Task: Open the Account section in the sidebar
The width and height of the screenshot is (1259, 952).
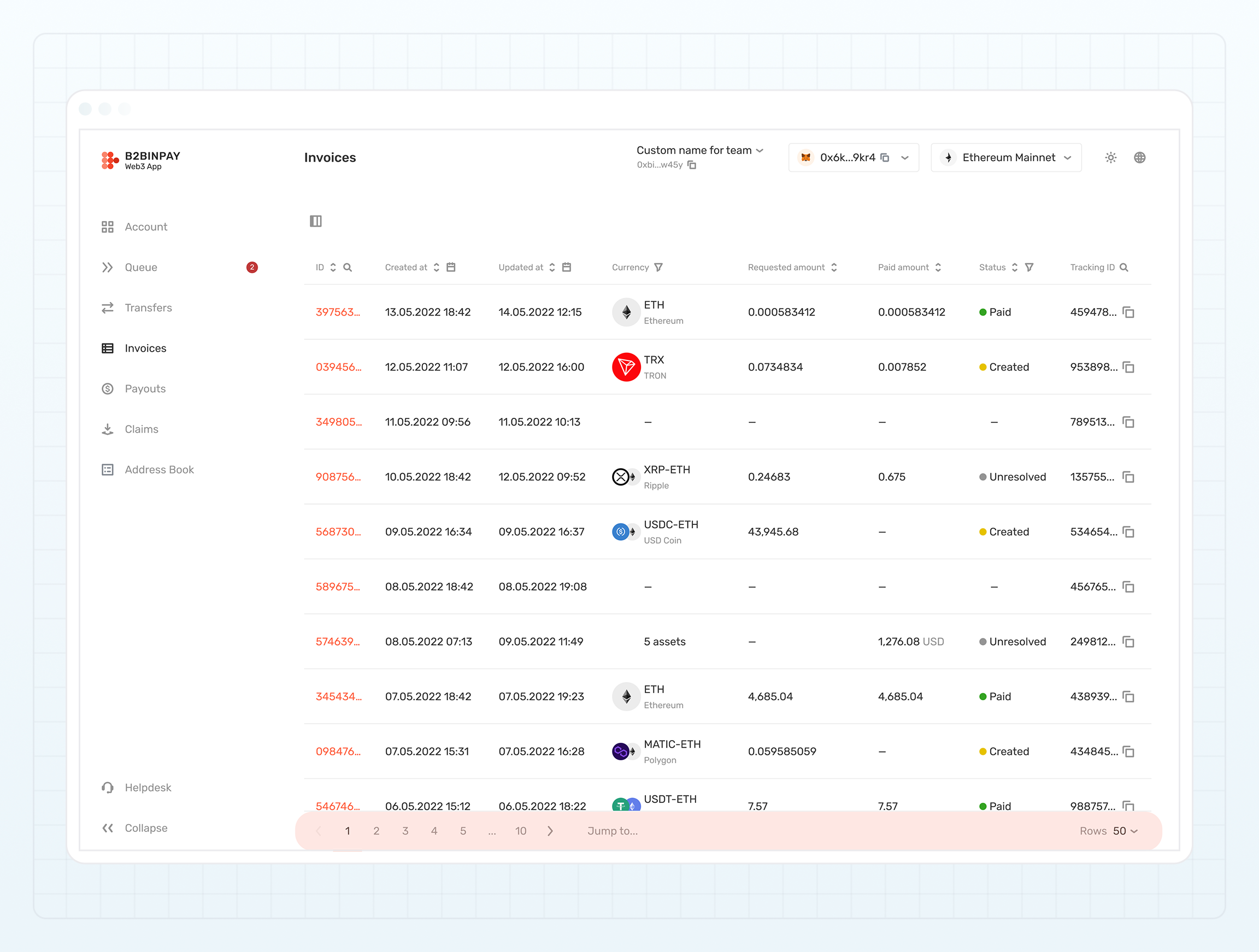Action: click(146, 226)
